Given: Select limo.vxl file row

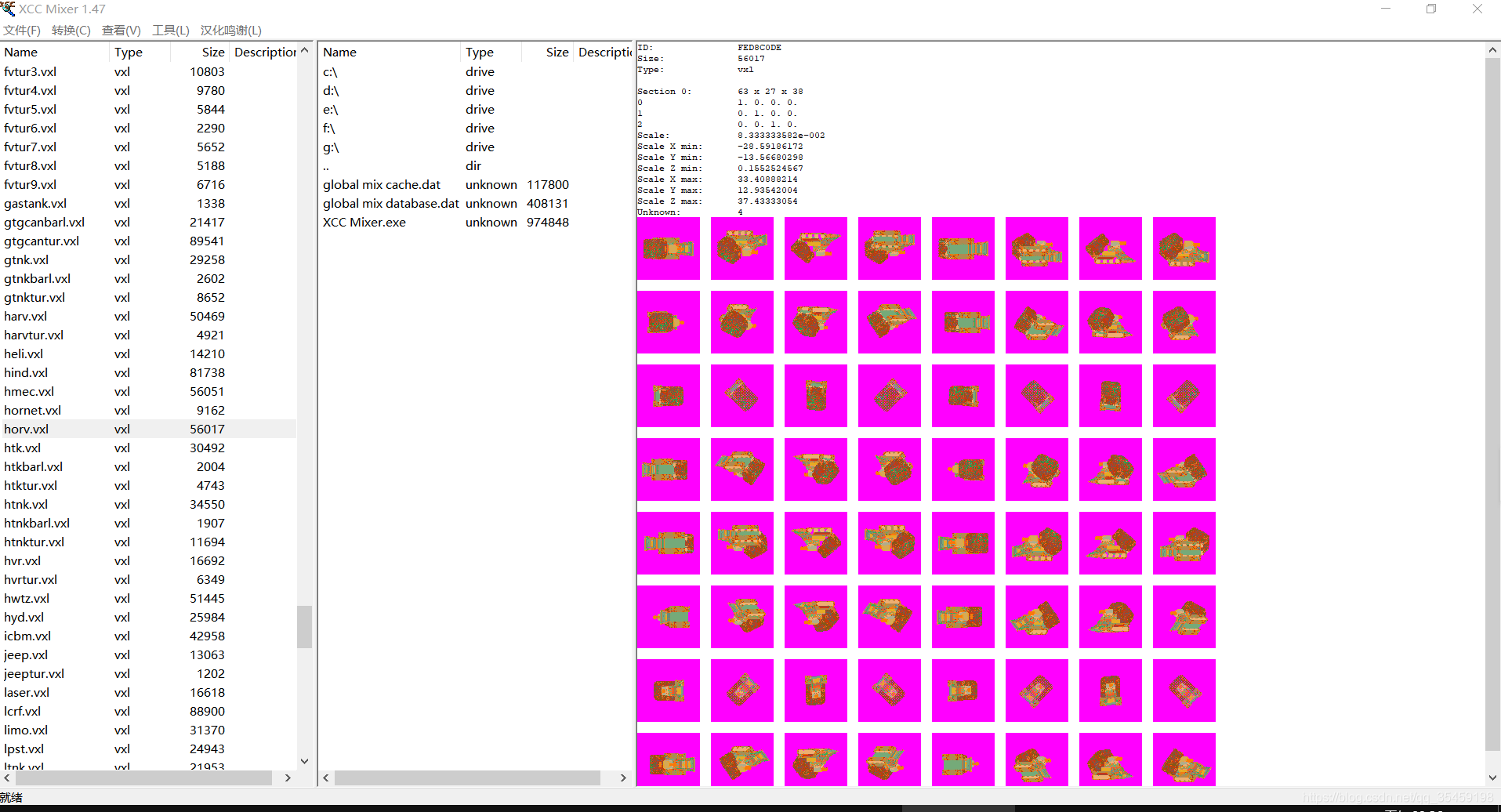Looking at the screenshot, I should pyautogui.click(x=149, y=730).
